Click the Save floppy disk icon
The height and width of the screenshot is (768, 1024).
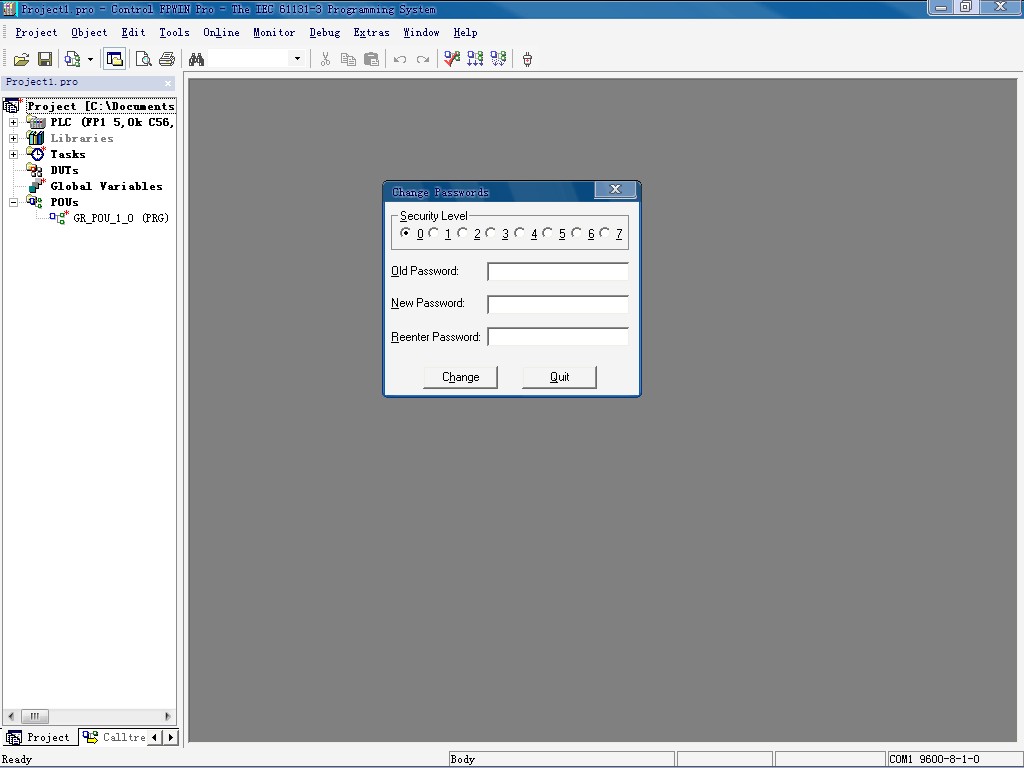45,59
